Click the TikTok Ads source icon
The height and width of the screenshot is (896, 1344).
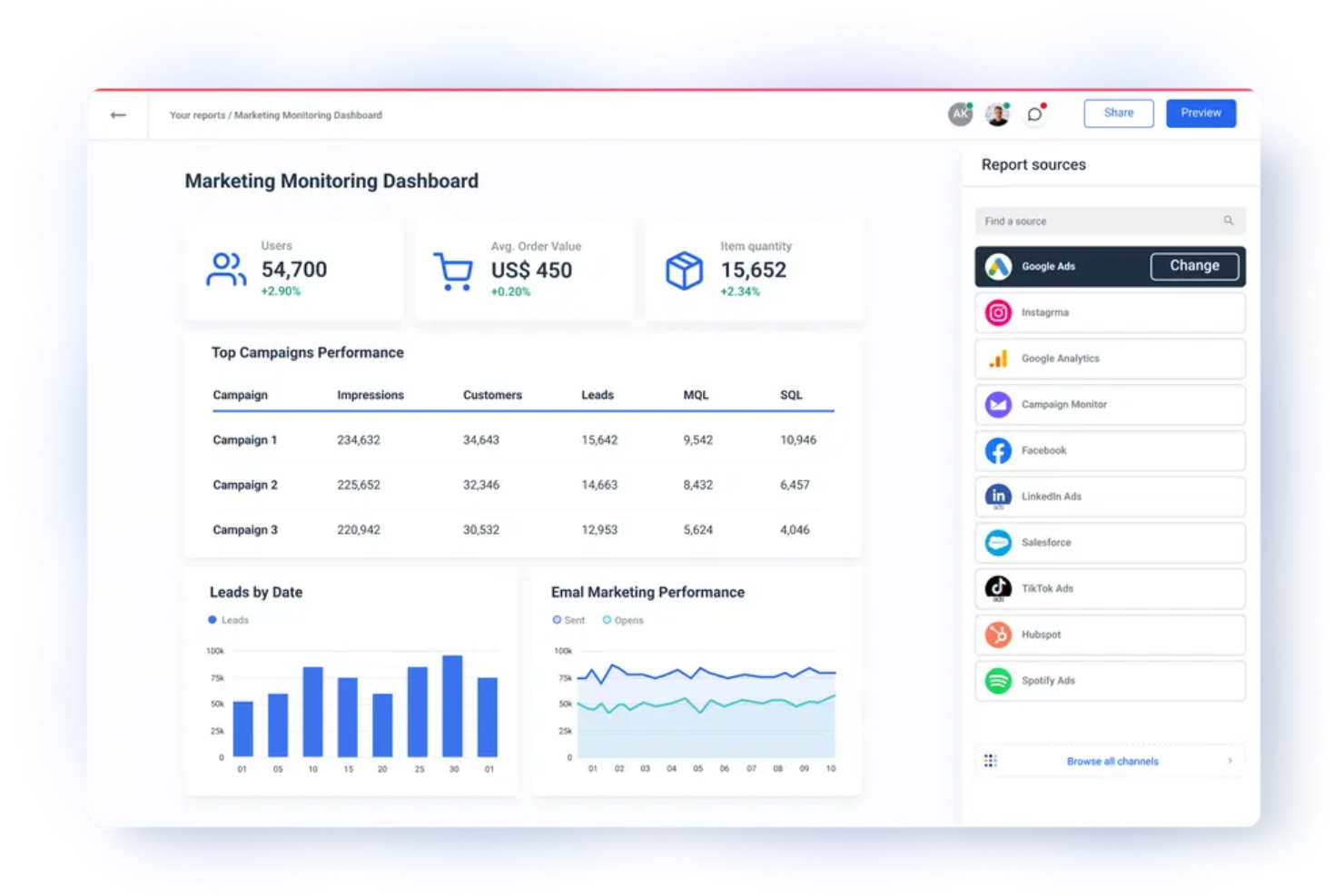coord(998,588)
